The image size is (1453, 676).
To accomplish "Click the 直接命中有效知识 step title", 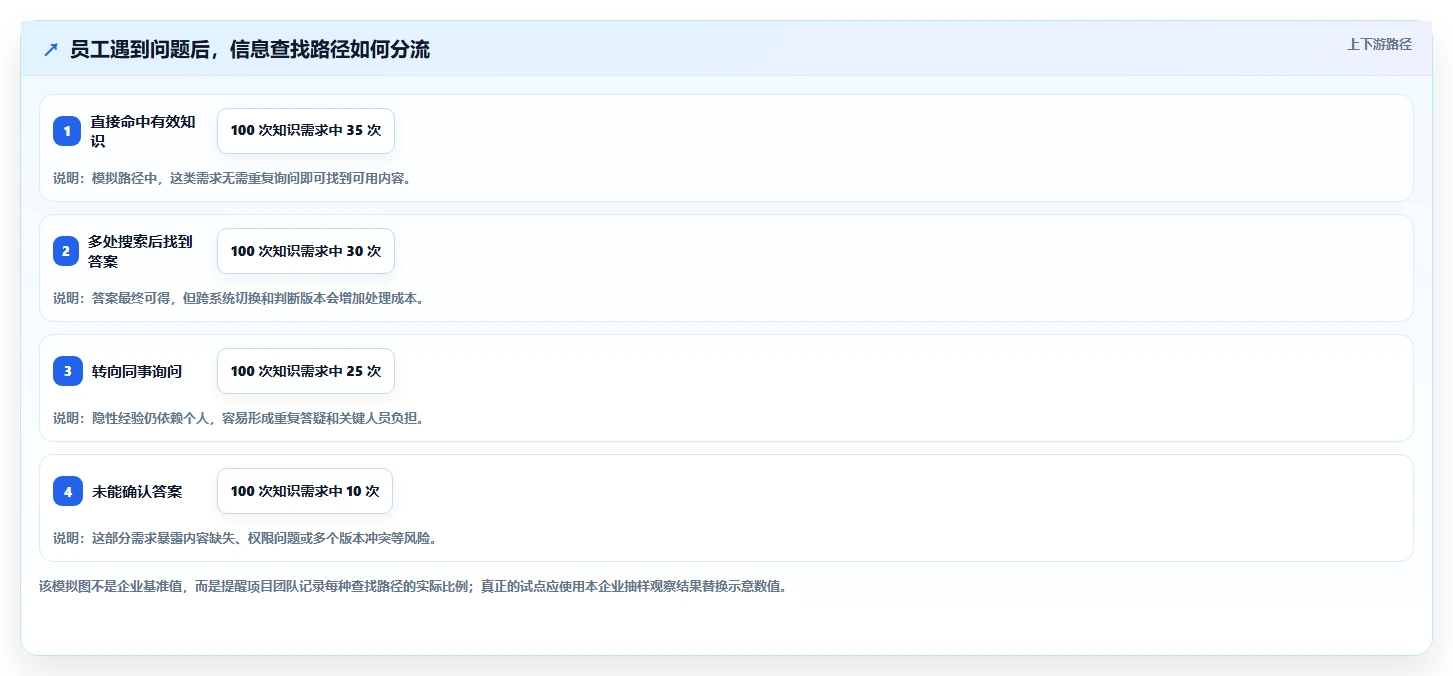I will coord(144,131).
